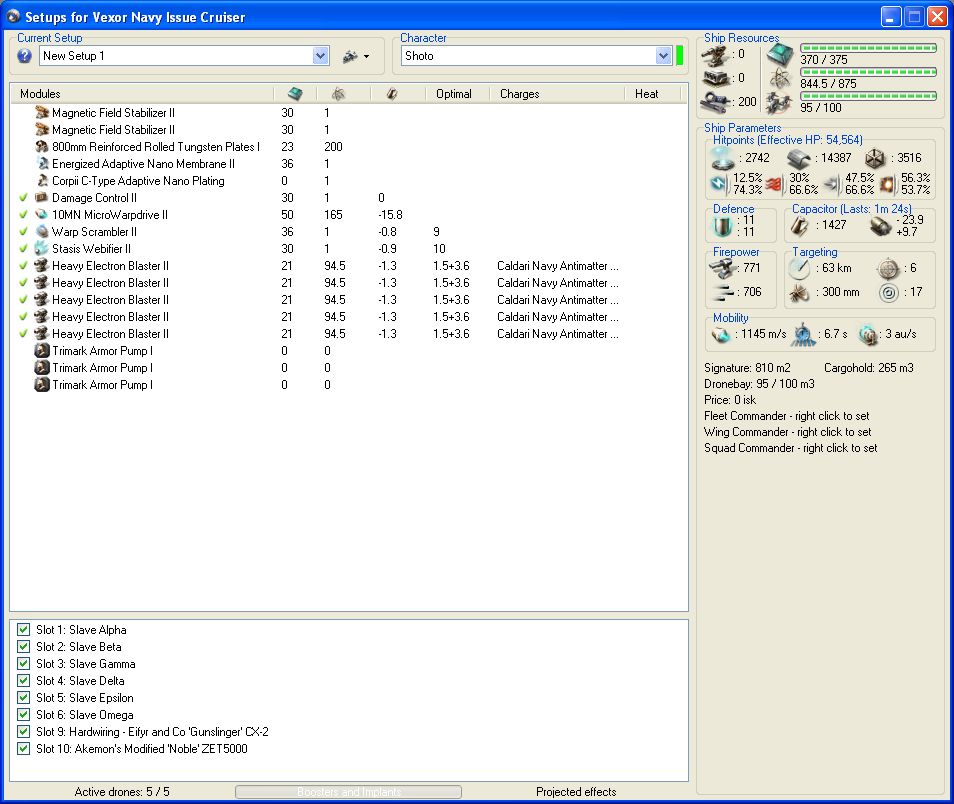Click the first Trimark Armor Pump icon
The width and height of the screenshot is (954, 804).
(42, 351)
